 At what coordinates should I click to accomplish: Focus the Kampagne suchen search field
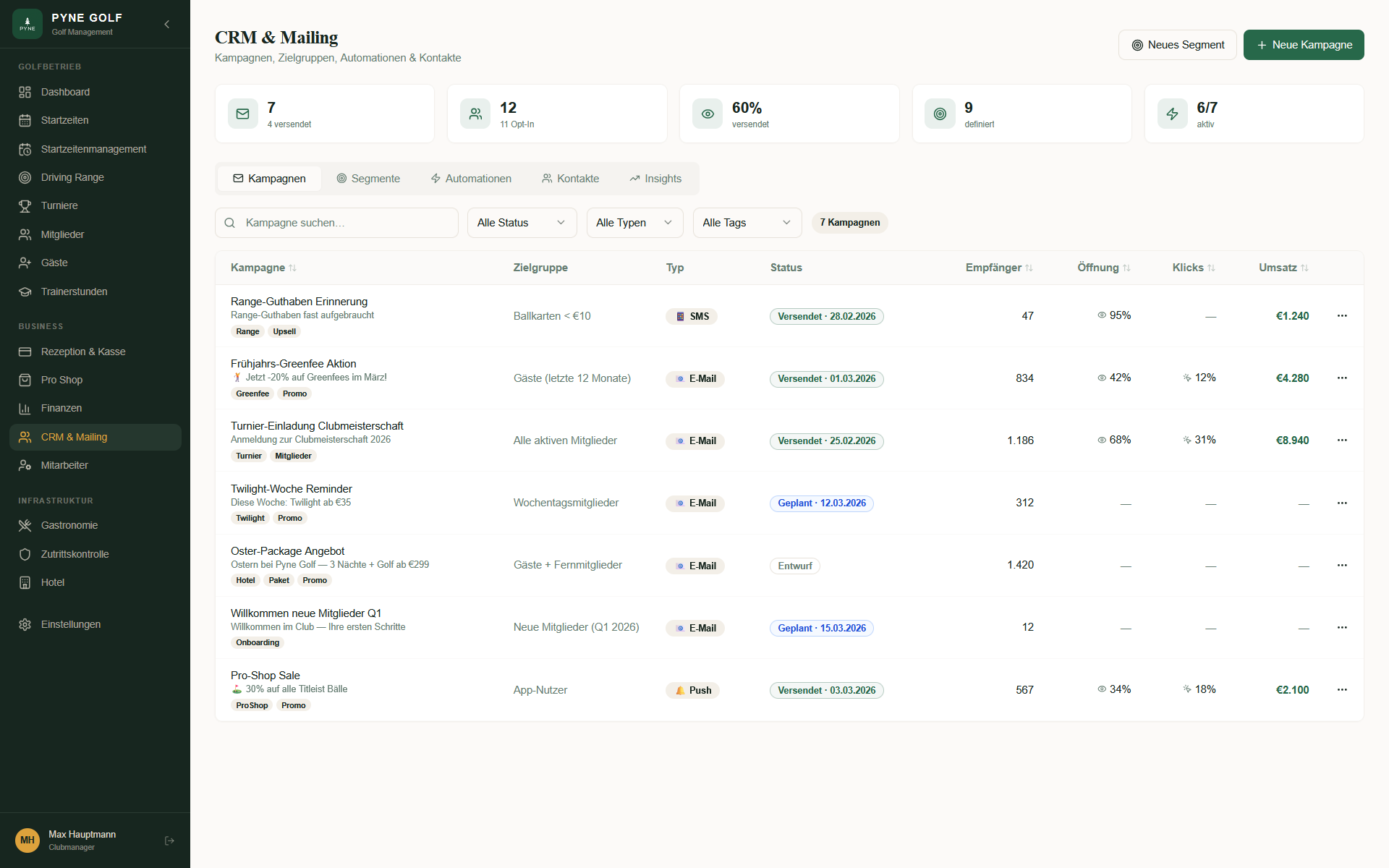[x=347, y=223]
